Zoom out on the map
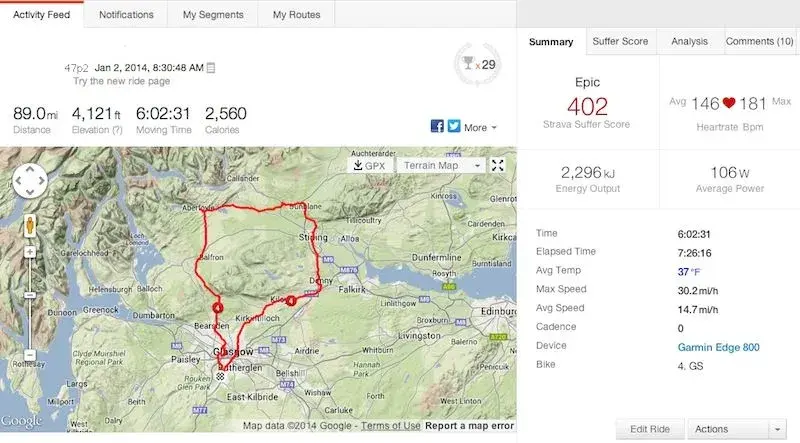Screen dimensions: 800x443 point(30,355)
